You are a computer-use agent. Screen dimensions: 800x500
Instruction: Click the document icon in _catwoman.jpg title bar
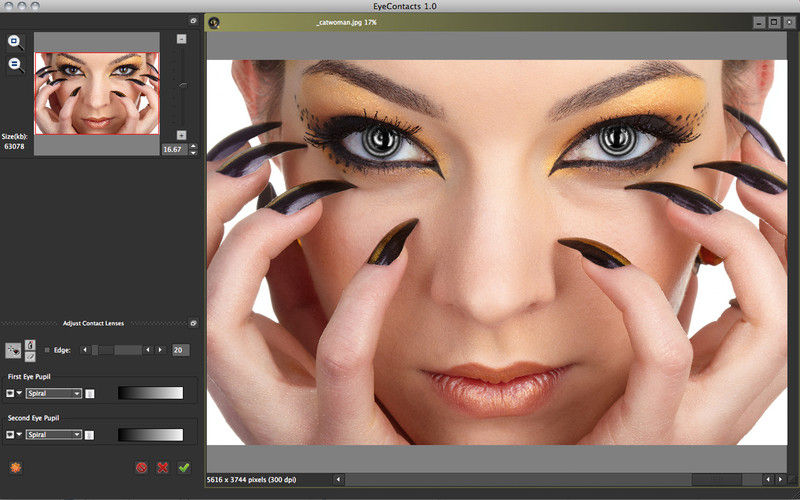click(214, 22)
